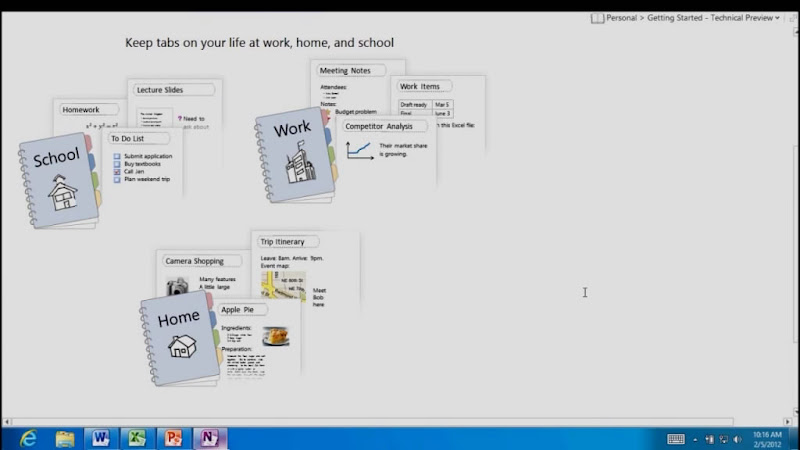Open File Explorer from the taskbar

point(65,438)
